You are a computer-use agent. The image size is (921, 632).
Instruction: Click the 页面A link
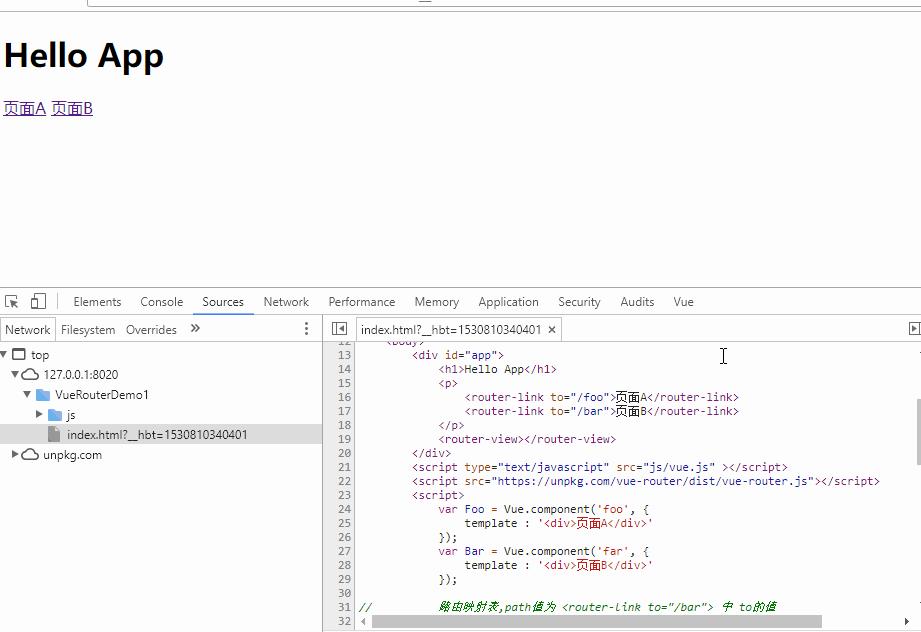pos(24,109)
